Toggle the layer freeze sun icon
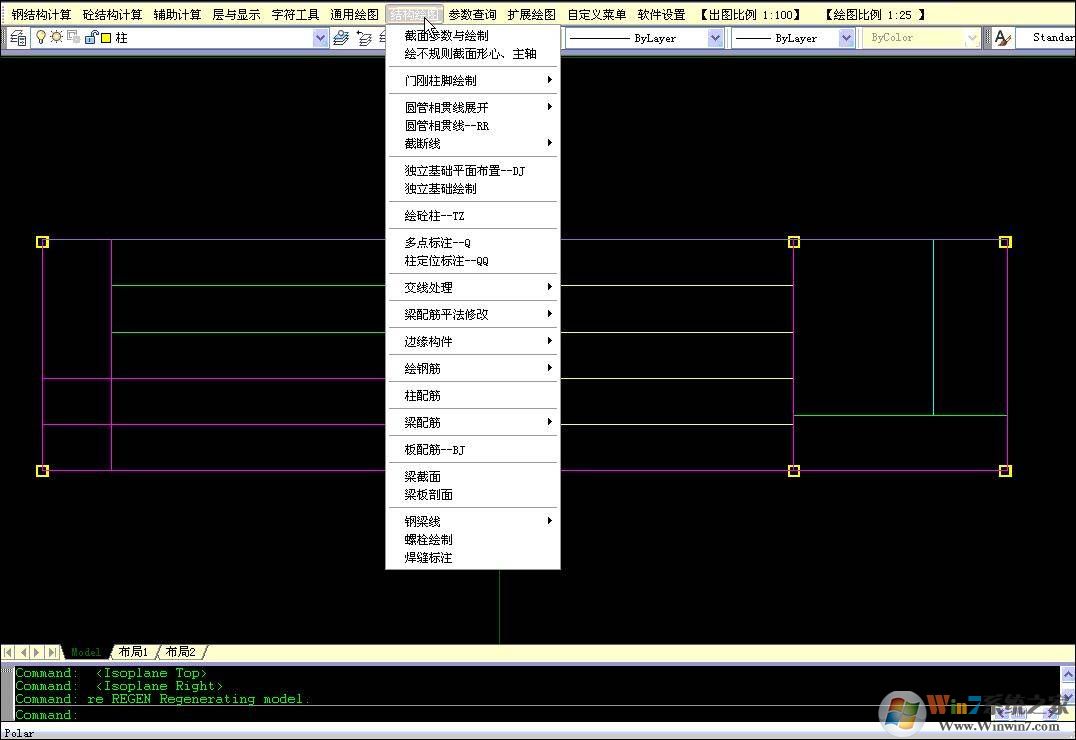 [x=56, y=37]
